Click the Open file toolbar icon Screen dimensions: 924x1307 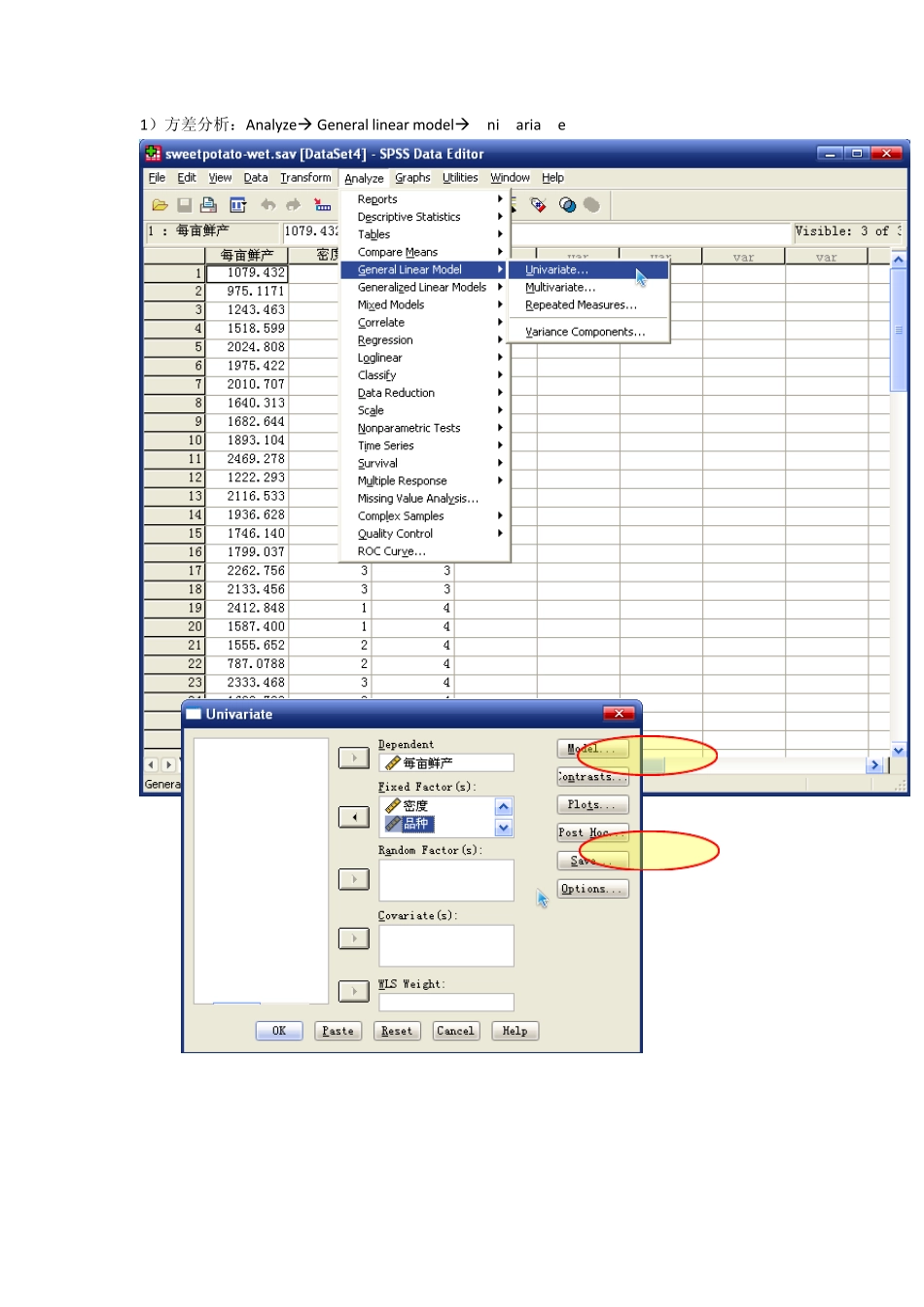[160, 205]
